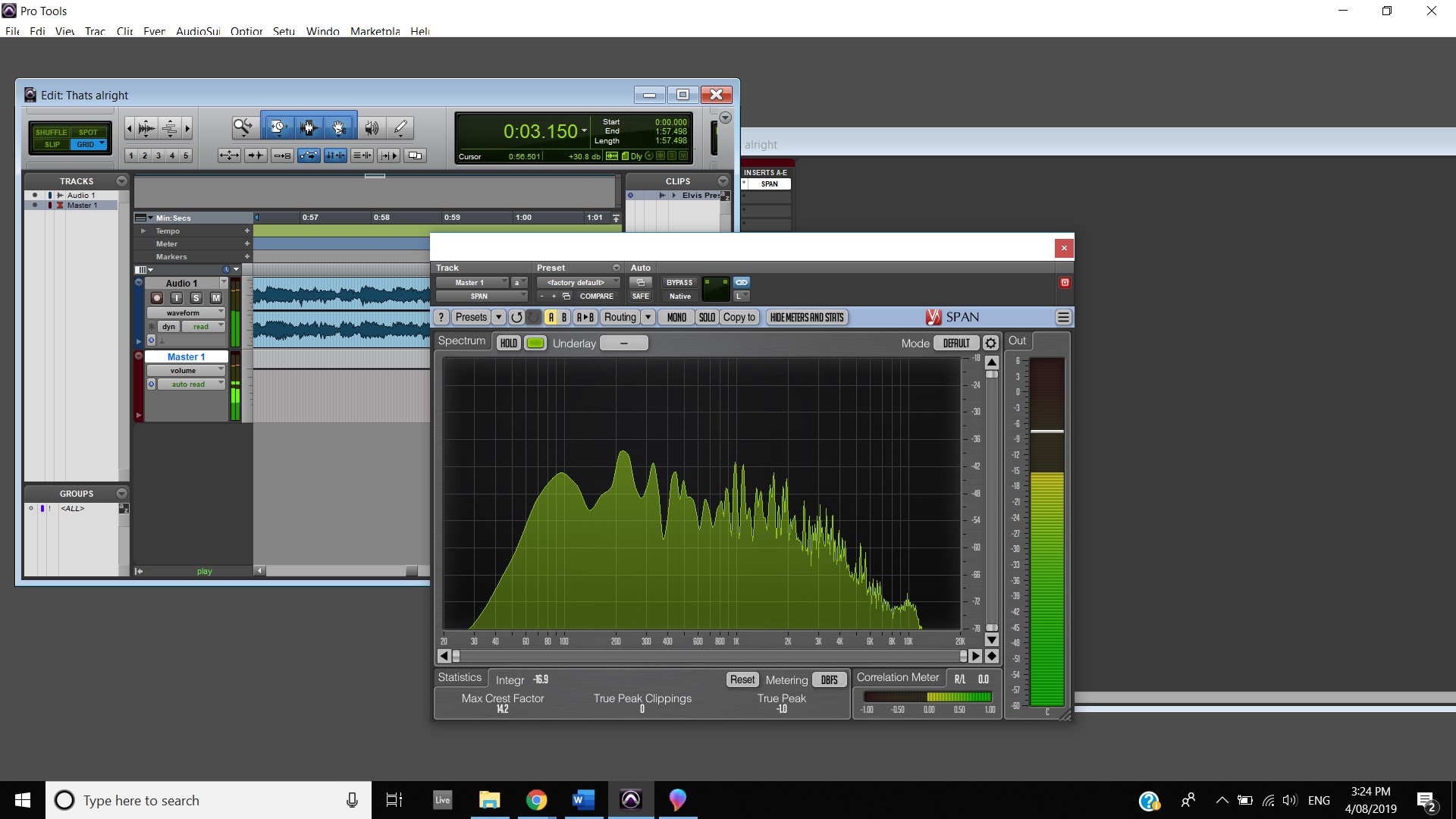The image size is (1456, 819).
Task: Open the AudioSuite menu
Action: (198, 31)
